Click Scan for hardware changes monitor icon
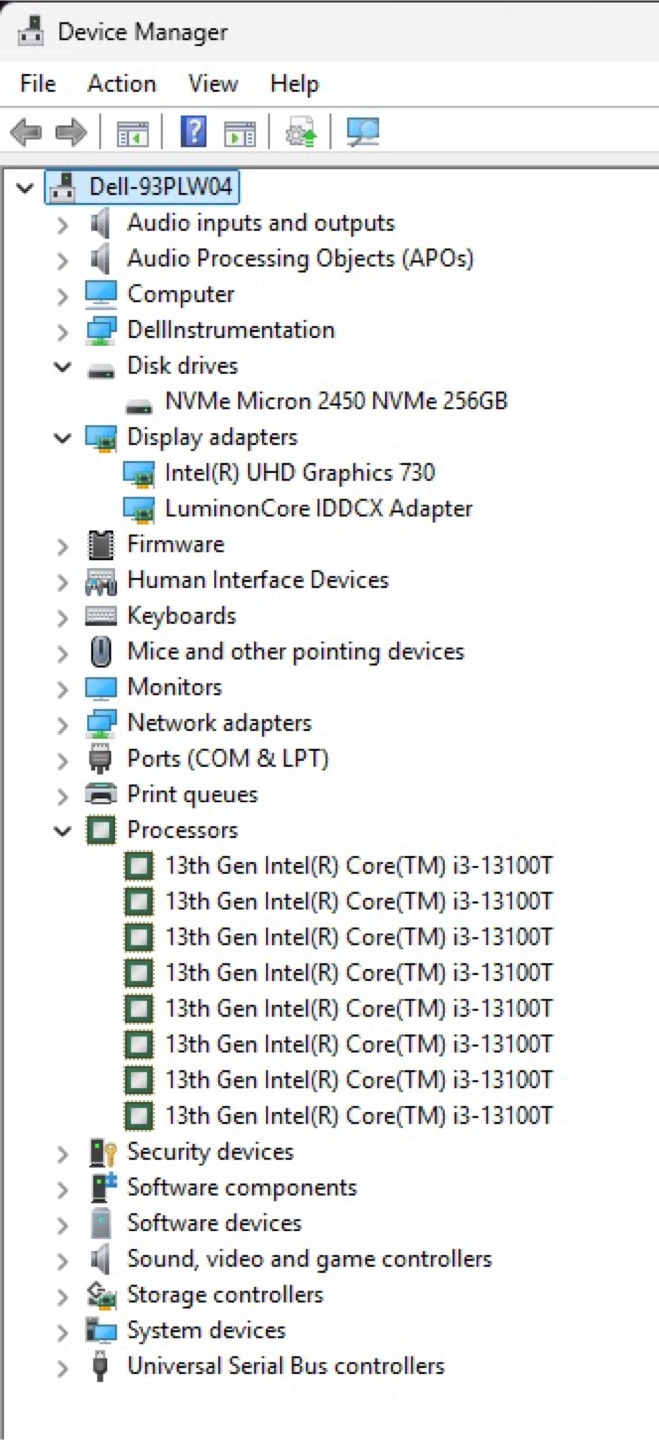Image resolution: width=659 pixels, height=1440 pixels. (362, 132)
